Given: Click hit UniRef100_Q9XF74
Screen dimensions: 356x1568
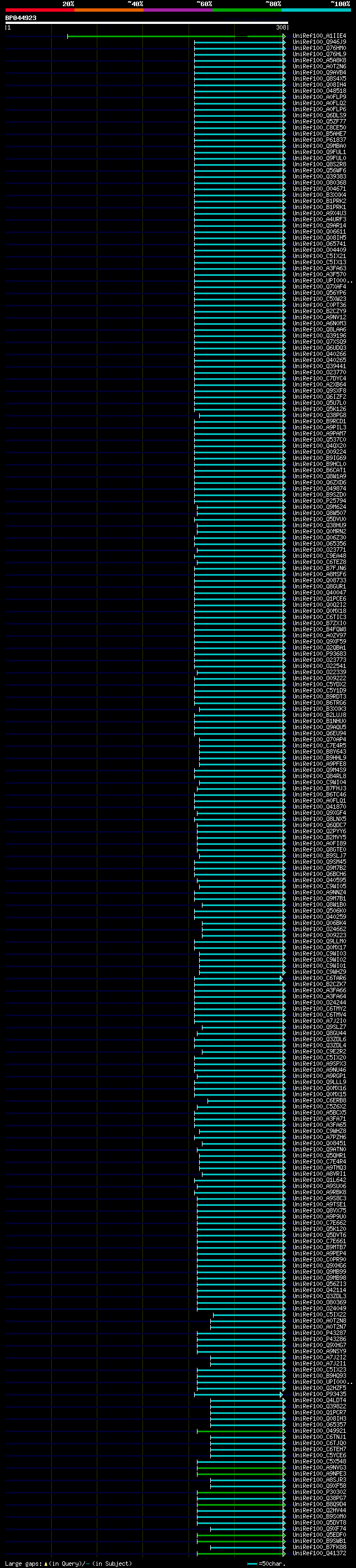Looking at the screenshot, I should [x=319, y=1529].
